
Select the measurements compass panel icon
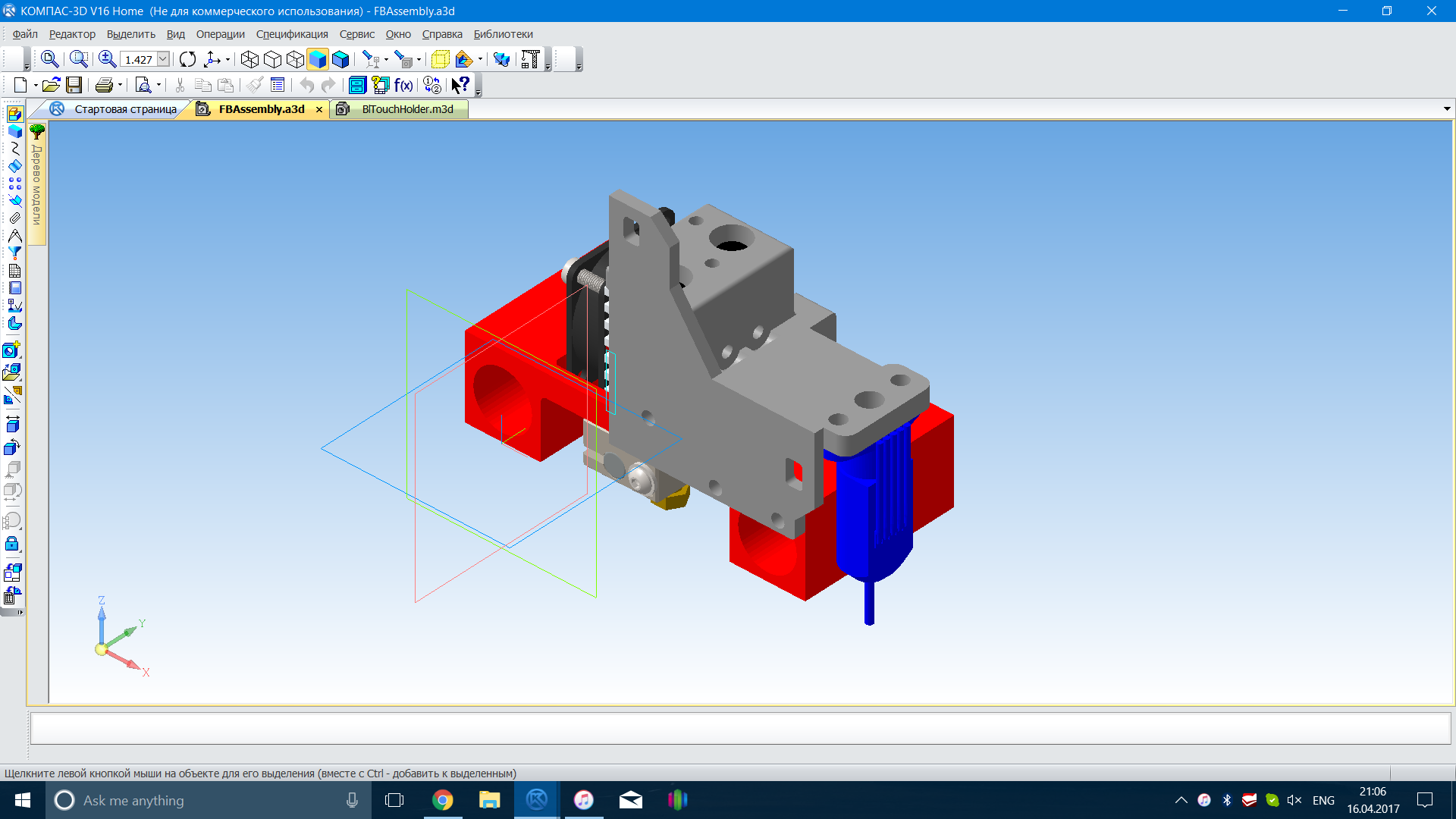(14, 236)
